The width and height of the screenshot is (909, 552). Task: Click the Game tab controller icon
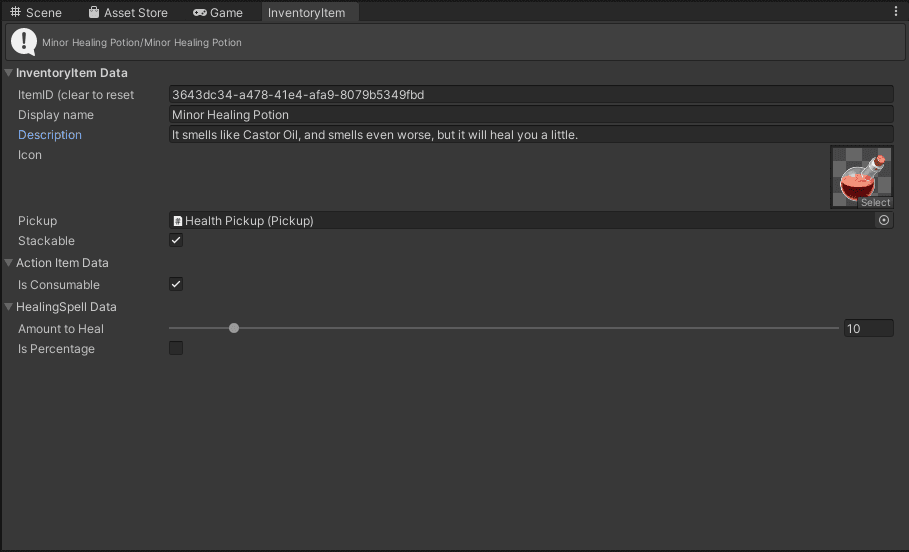click(200, 13)
